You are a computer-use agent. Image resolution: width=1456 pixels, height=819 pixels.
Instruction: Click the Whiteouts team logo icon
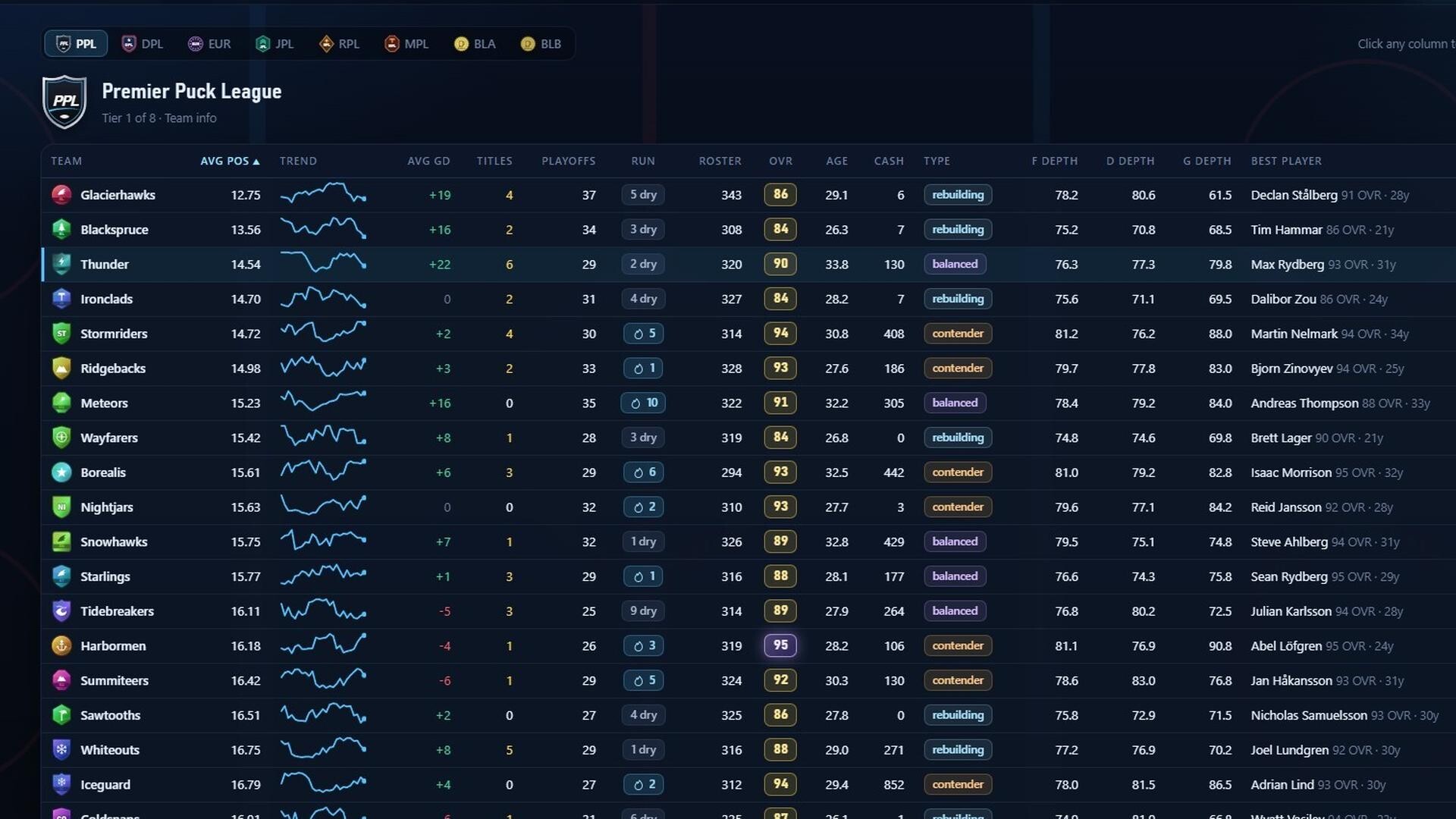pos(61,750)
